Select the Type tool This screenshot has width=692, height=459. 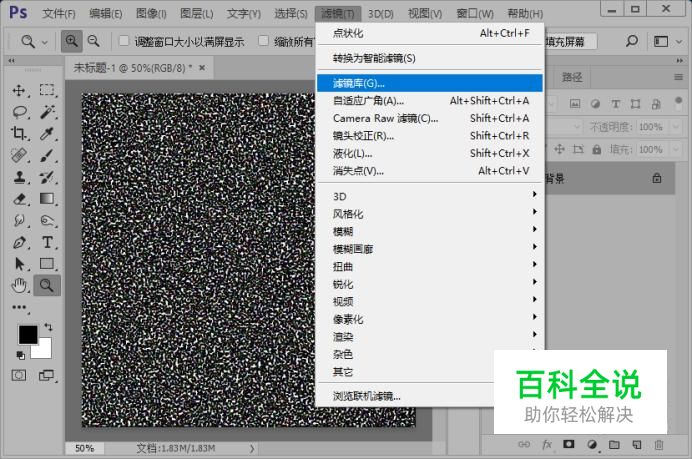pos(47,242)
